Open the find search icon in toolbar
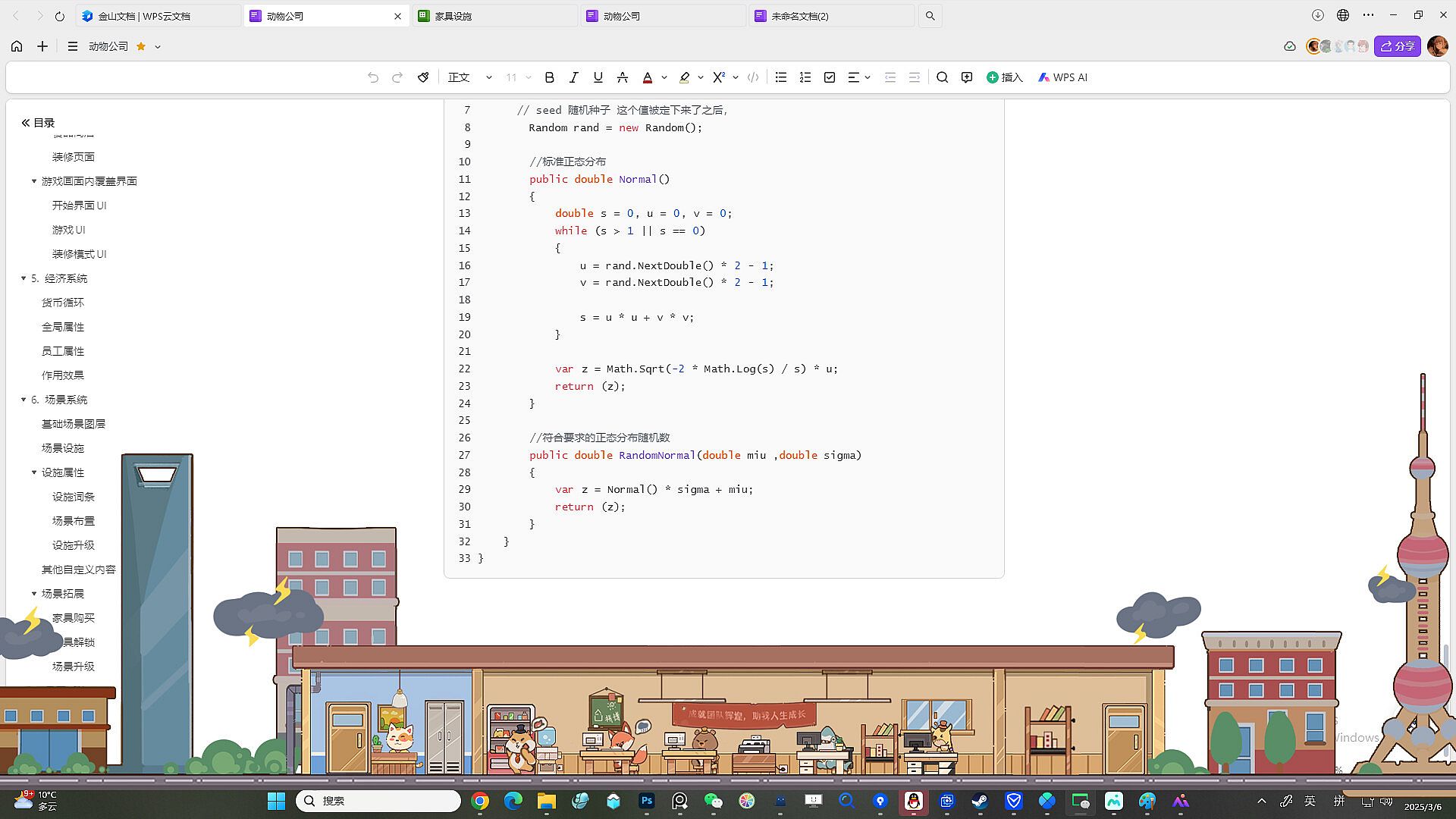Screen dimensions: 1456x819 (x=942, y=77)
